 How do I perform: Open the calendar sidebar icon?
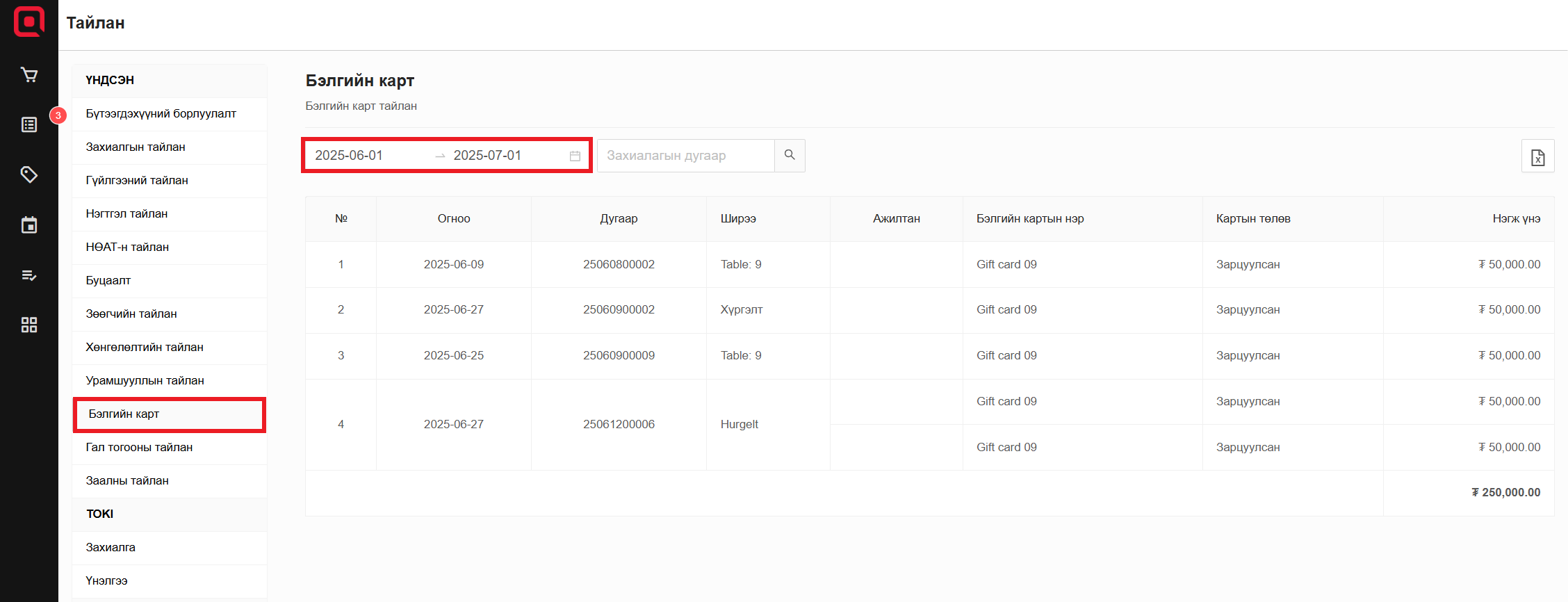(x=29, y=225)
